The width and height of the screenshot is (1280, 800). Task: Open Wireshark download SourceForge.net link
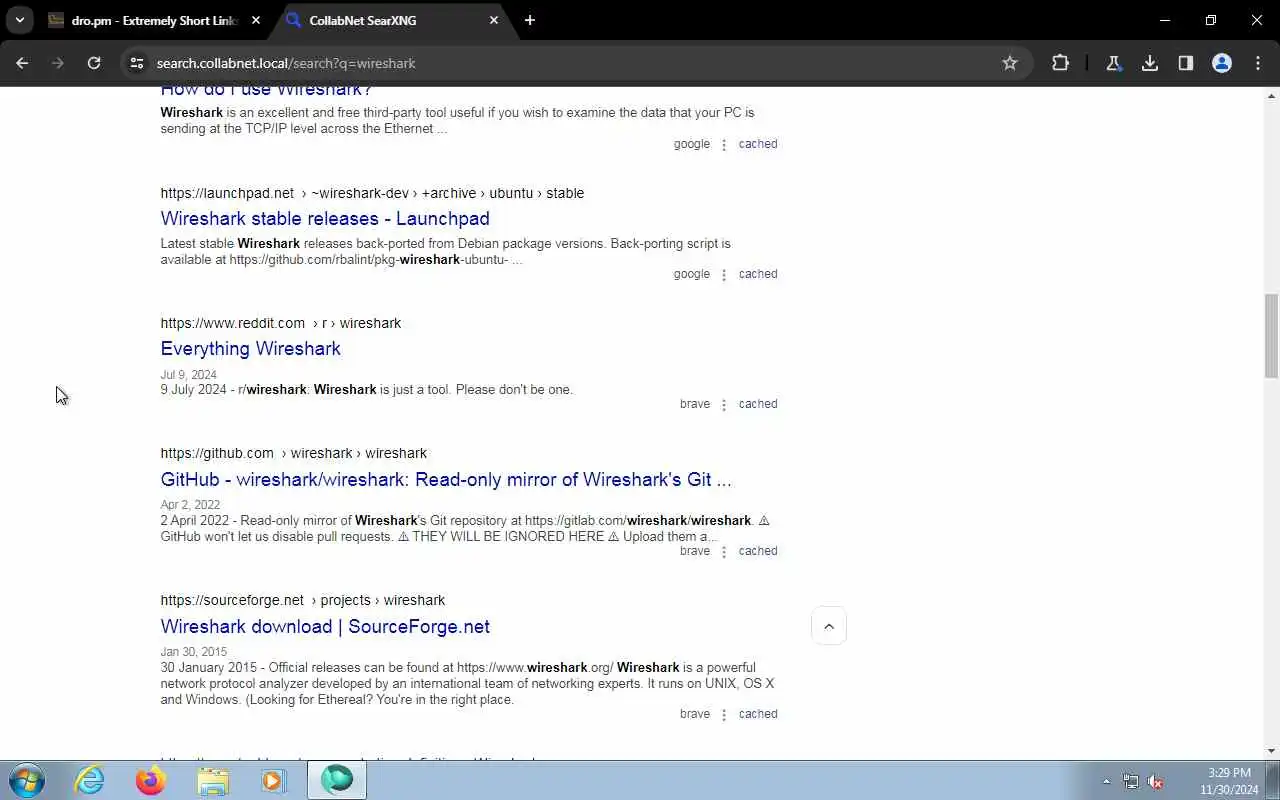325,626
